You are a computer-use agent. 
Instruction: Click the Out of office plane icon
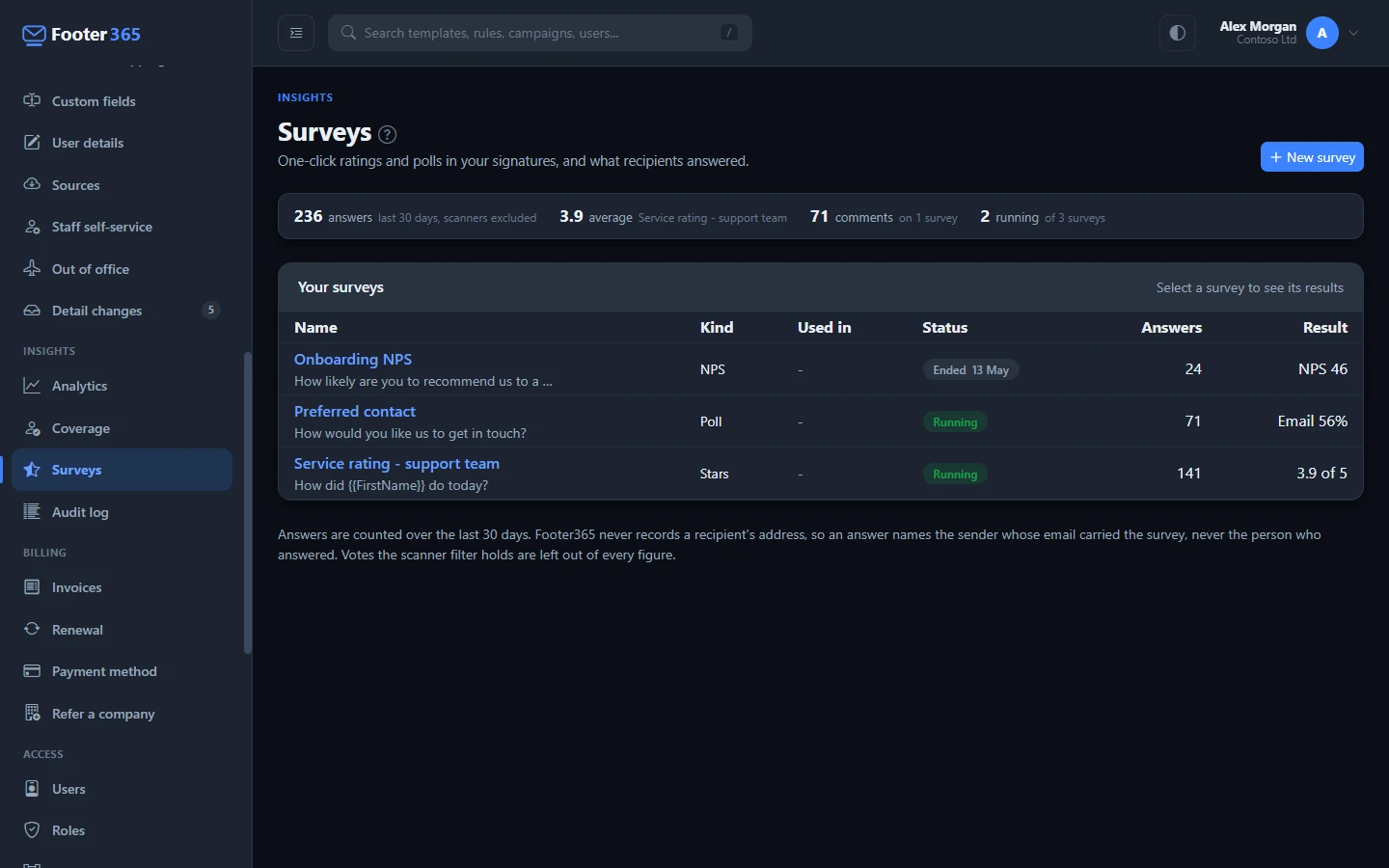[x=32, y=268]
